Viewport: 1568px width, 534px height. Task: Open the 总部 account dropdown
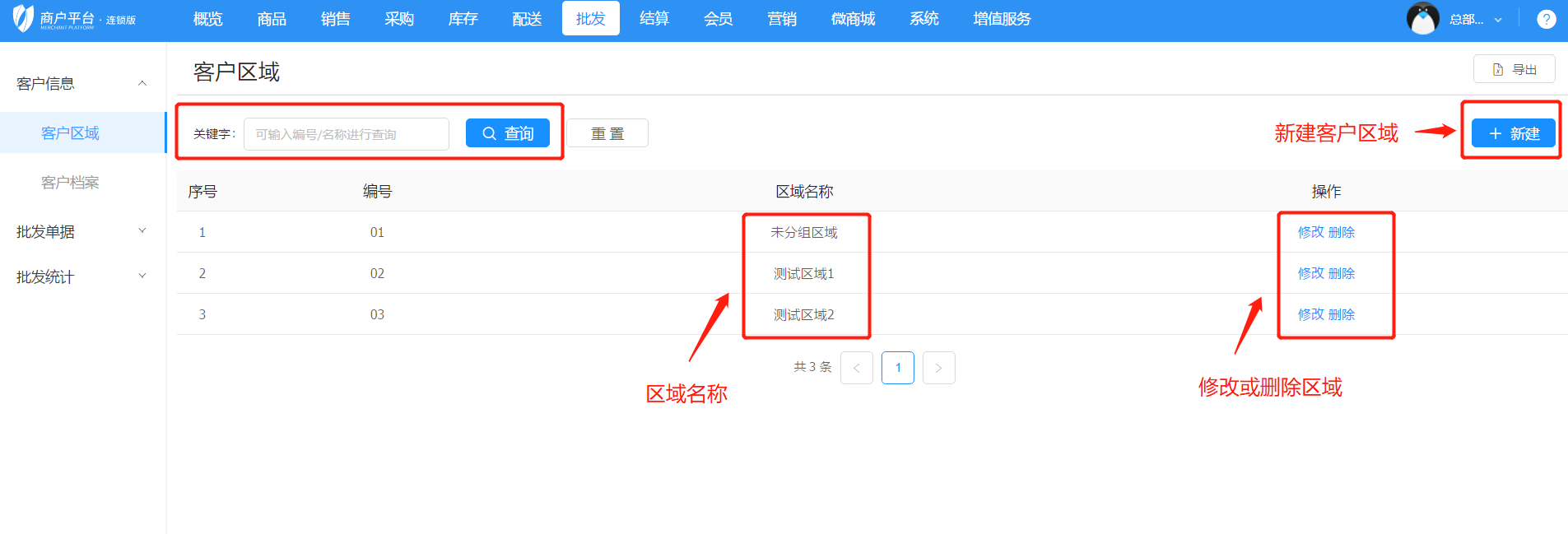pos(1475,20)
